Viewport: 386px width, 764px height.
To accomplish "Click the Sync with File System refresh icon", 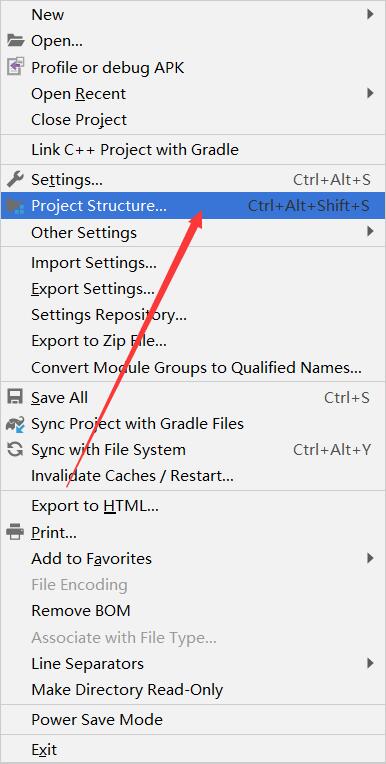I will point(16,449).
